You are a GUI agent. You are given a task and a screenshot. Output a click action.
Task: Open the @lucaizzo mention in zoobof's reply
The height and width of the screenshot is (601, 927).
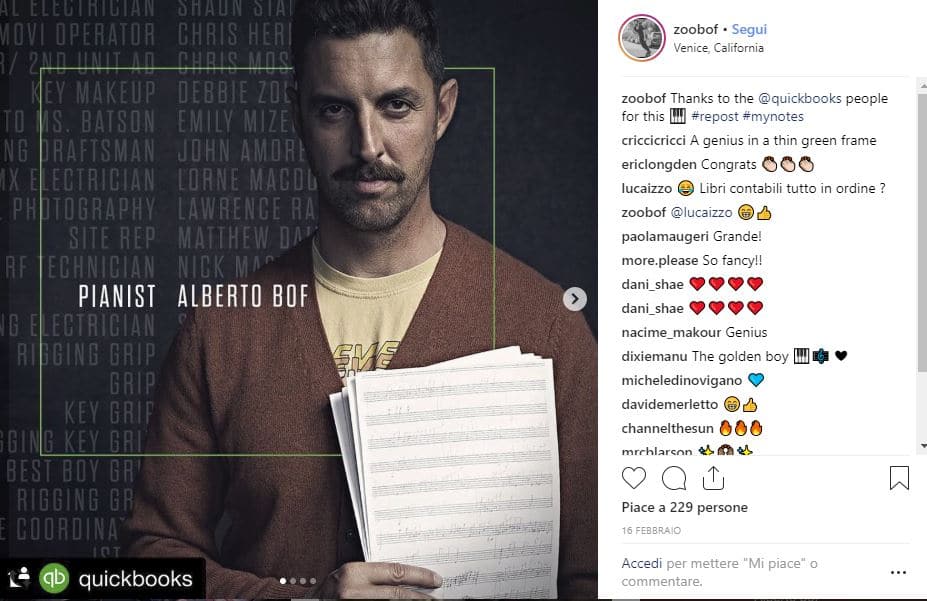coord(701,212)
